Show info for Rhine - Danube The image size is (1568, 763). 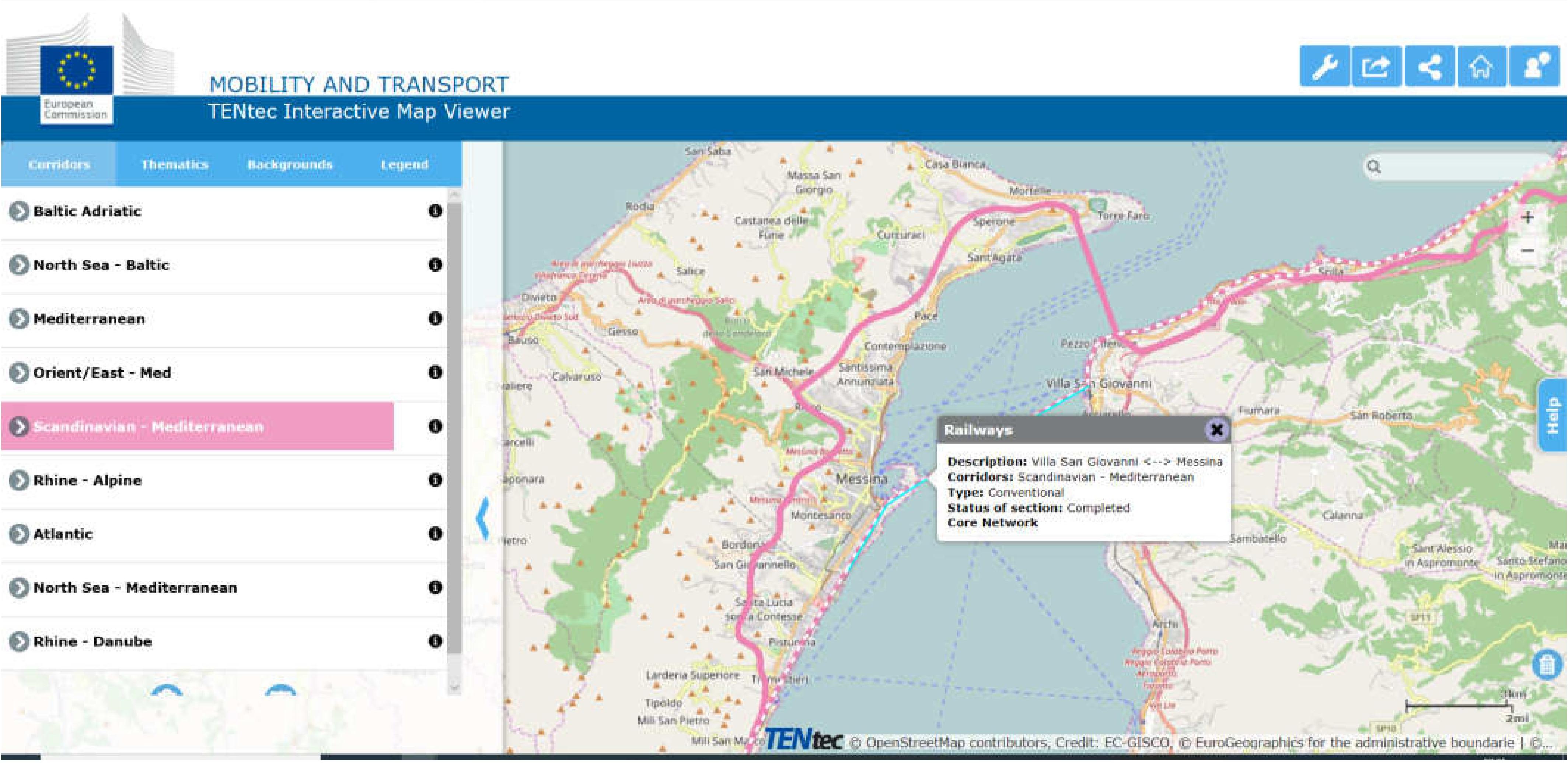(434, 641)
